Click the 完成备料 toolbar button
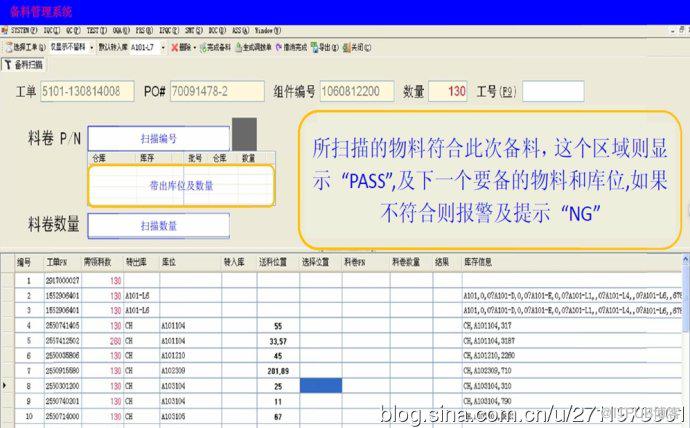690x428 pixels. pyautogui.click(x=215, y=47)
